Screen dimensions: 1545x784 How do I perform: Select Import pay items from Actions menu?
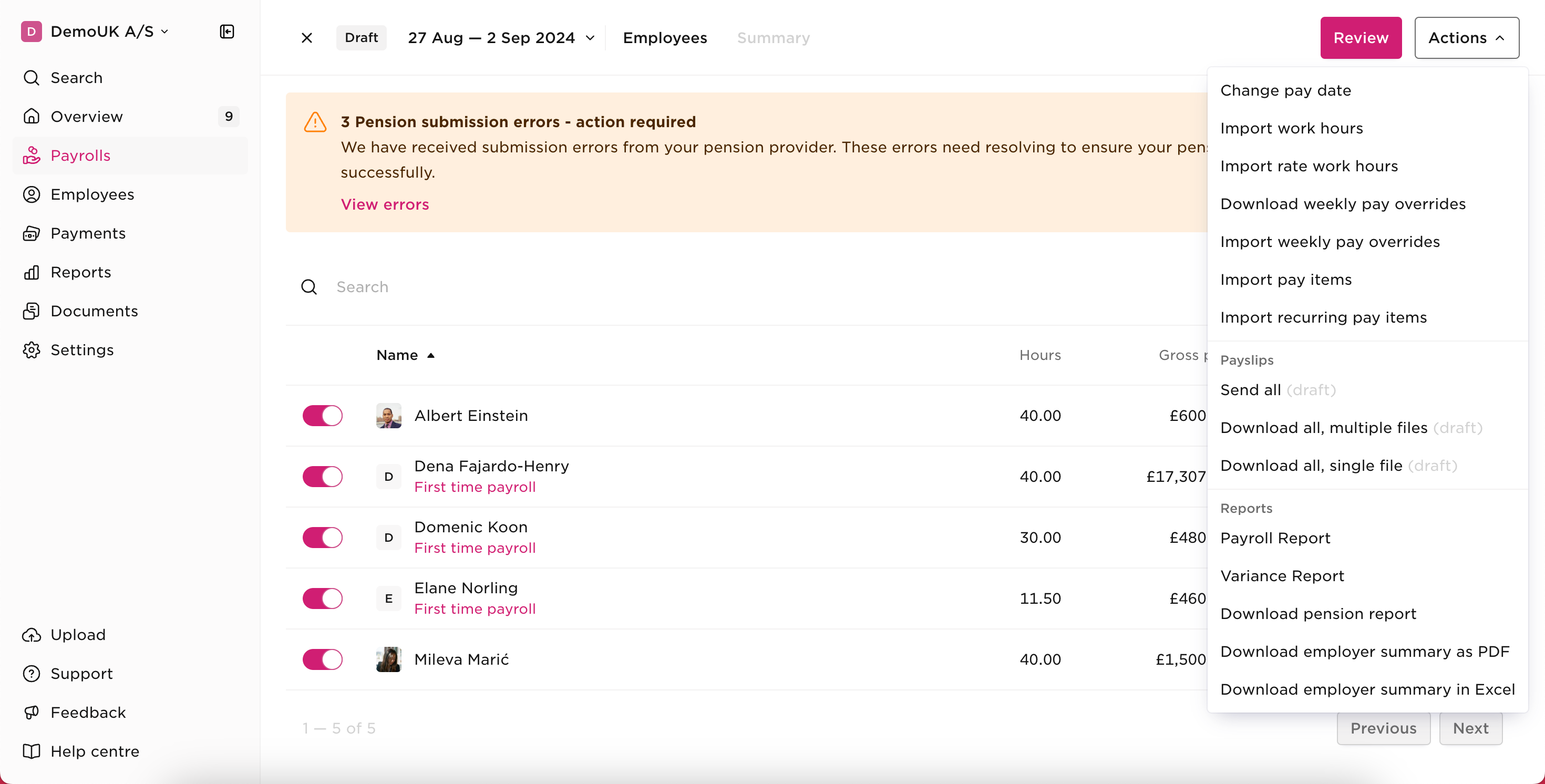click(1286, 279)
